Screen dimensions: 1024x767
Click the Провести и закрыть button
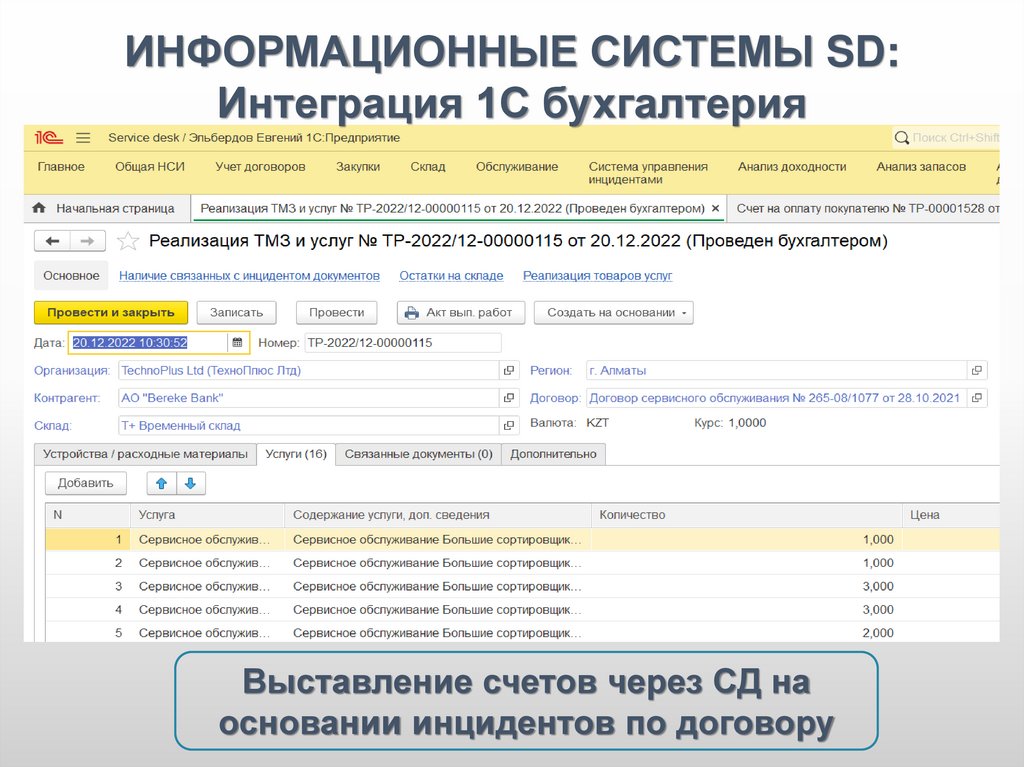[x=110, y=313]
